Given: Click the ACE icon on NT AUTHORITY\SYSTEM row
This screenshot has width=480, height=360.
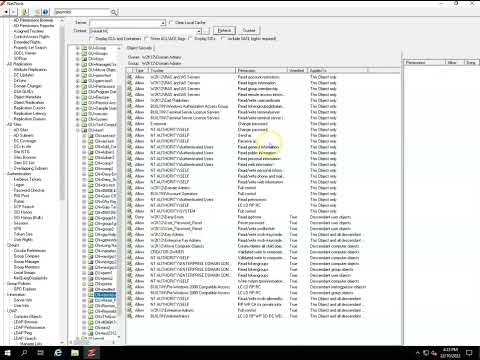Looking at the screenshot, I should tap(130, 211).
